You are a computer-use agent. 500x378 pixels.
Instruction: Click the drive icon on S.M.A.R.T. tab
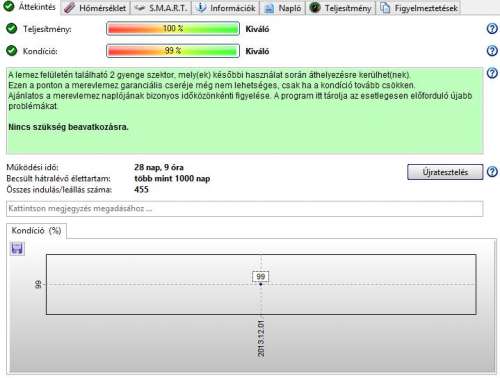tap(140, 8)
